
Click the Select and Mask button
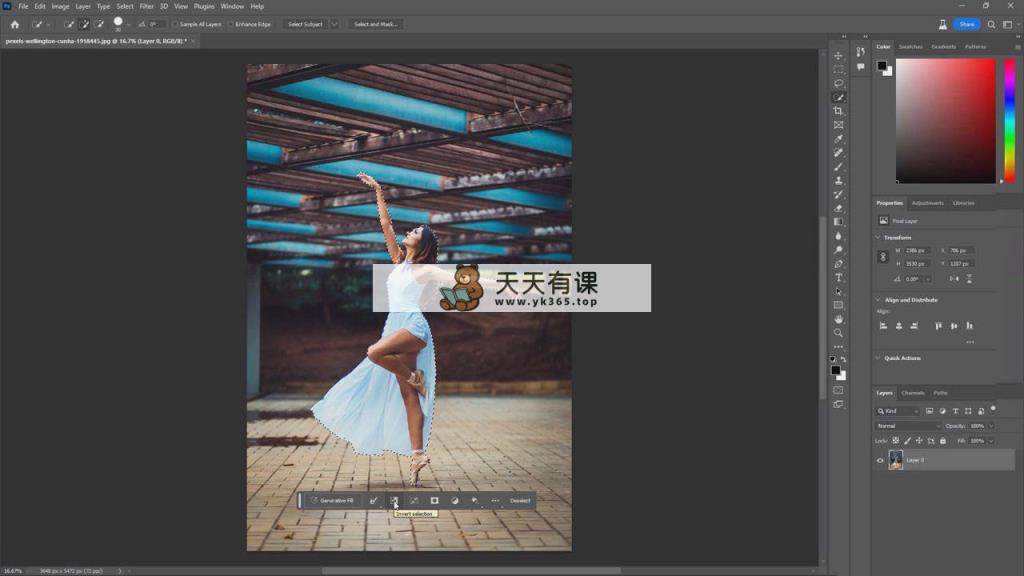click(376, 24)
